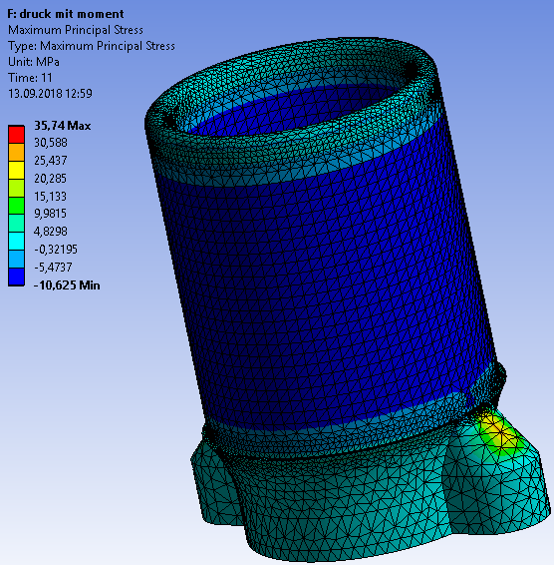Select the '-0,32195' legend value

pos(56,249)
